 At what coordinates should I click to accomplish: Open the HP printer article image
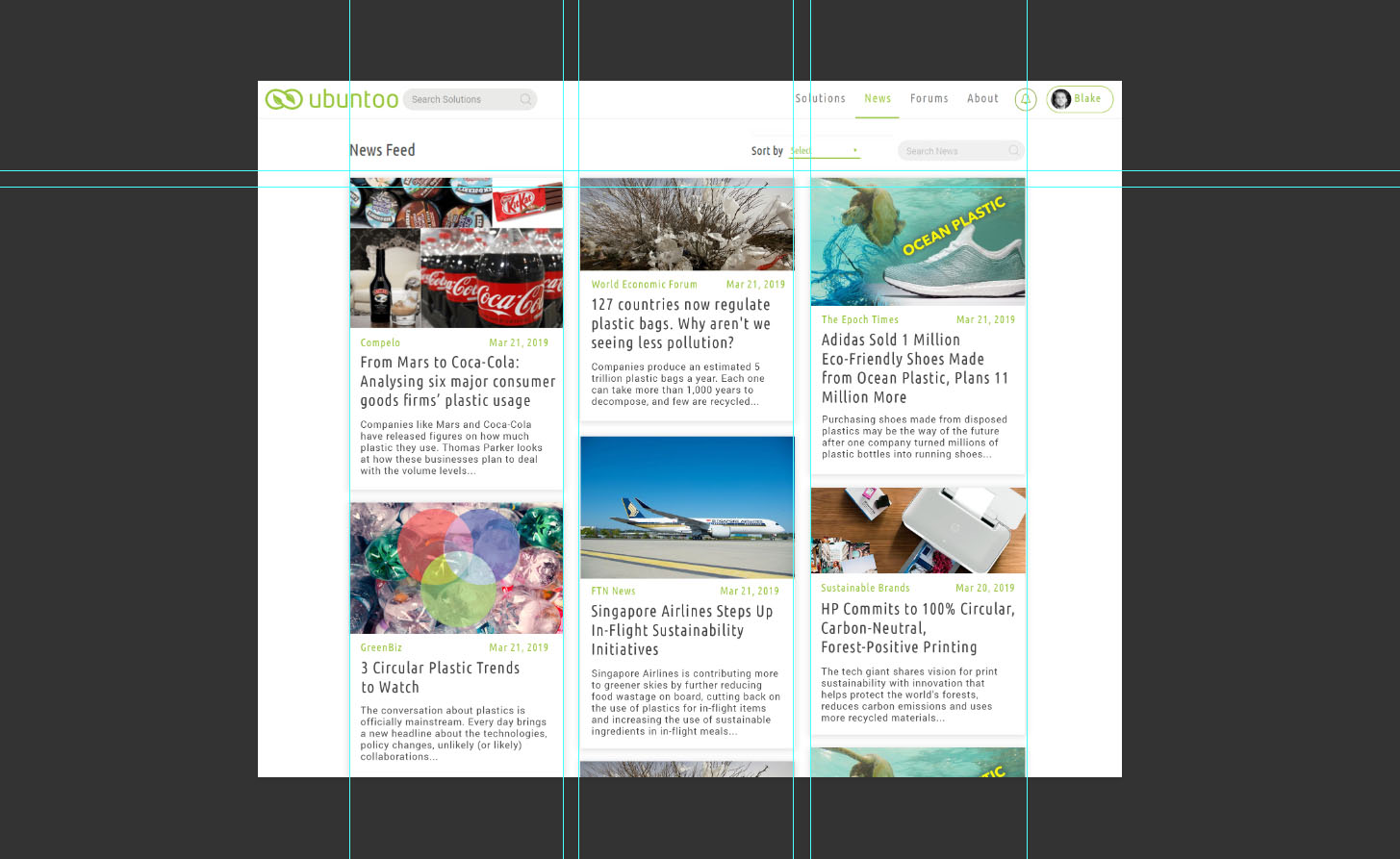coord(918,530)
